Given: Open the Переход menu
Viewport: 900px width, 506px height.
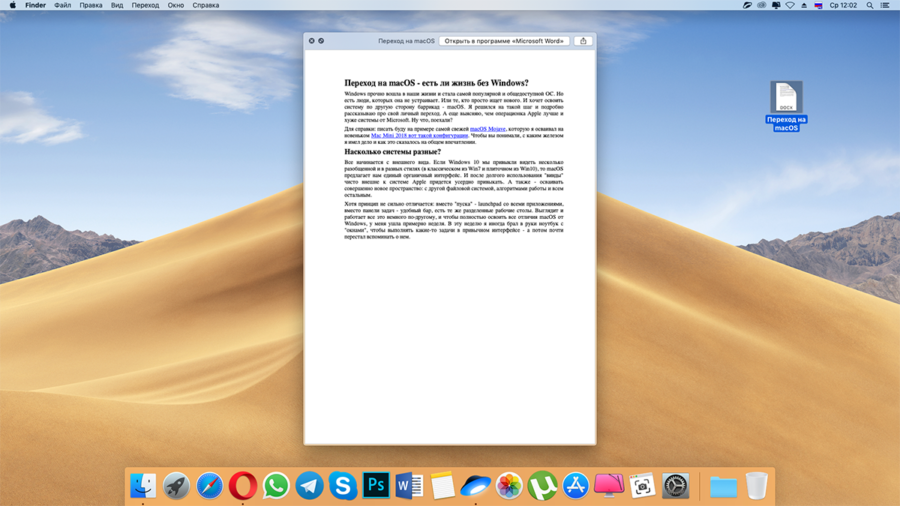Looking at the screenshot, I should 145,5.
